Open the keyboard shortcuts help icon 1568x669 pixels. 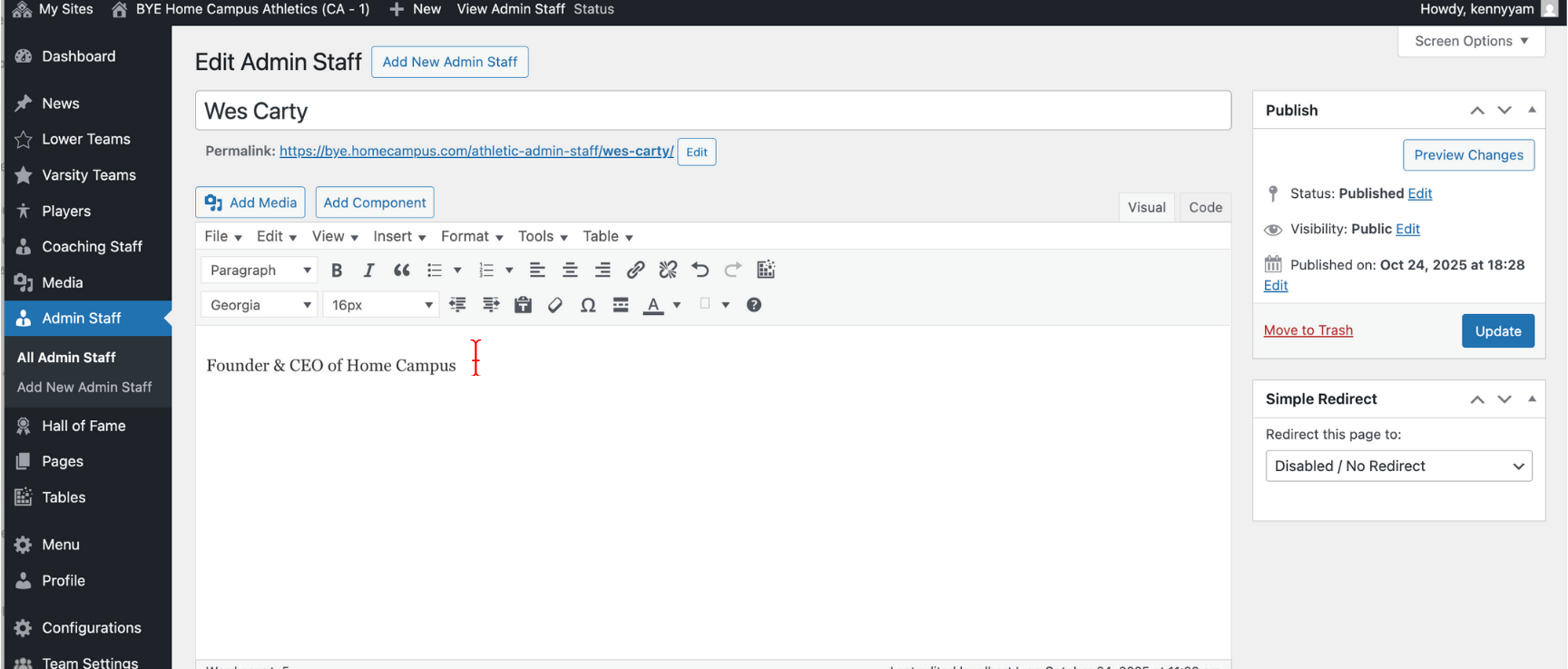753,306
